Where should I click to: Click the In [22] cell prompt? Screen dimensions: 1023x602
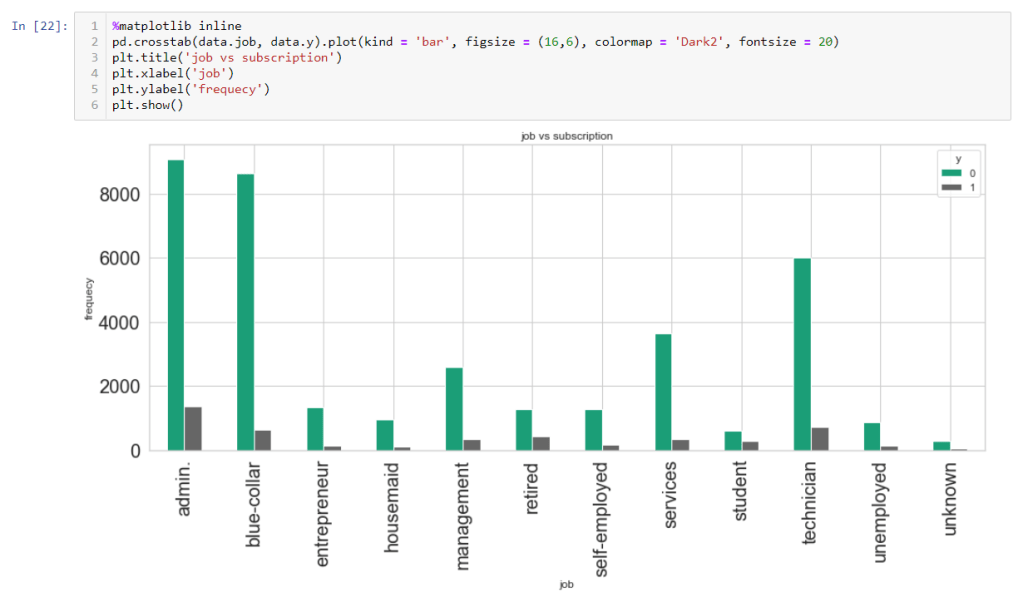pos(39,25)
